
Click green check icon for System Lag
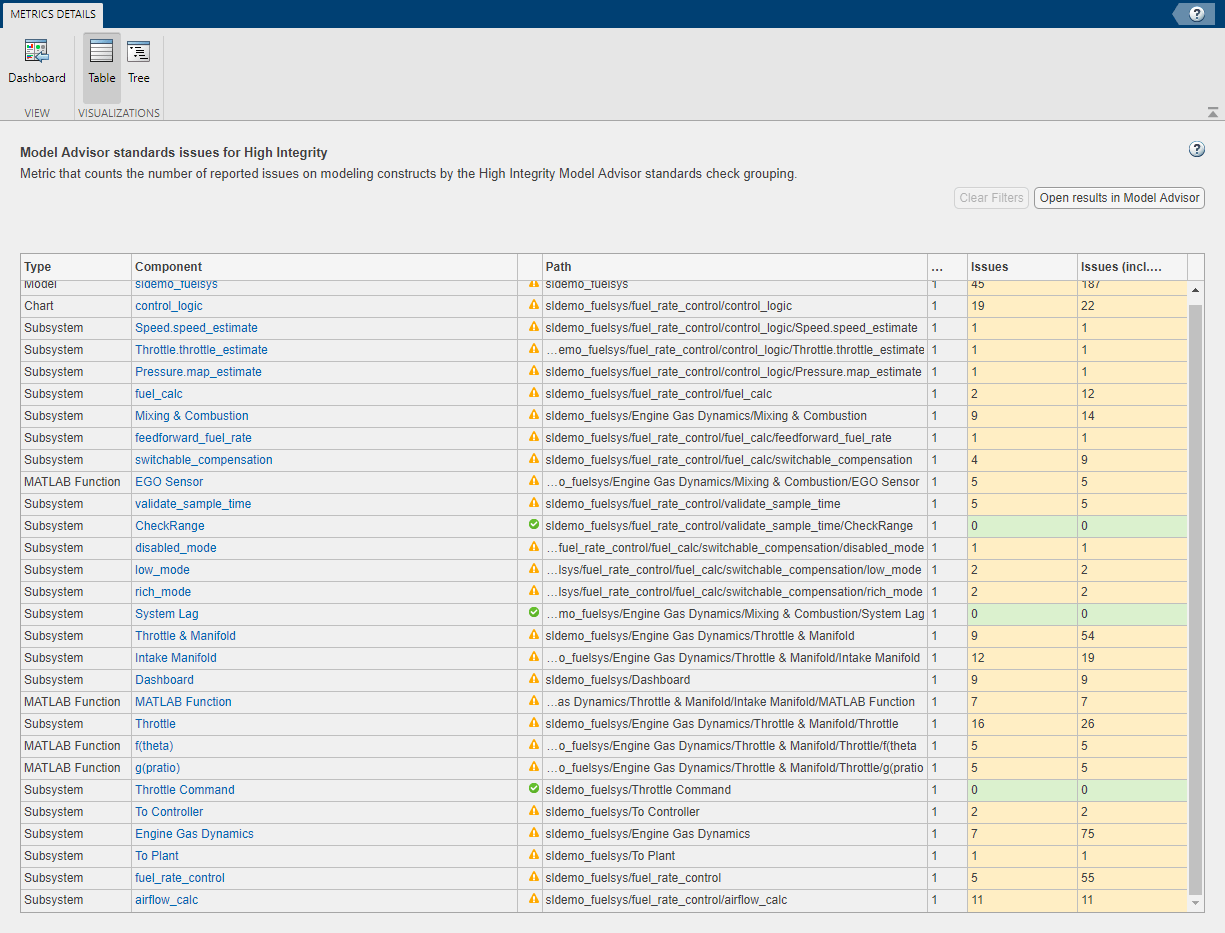pos(533,613)
